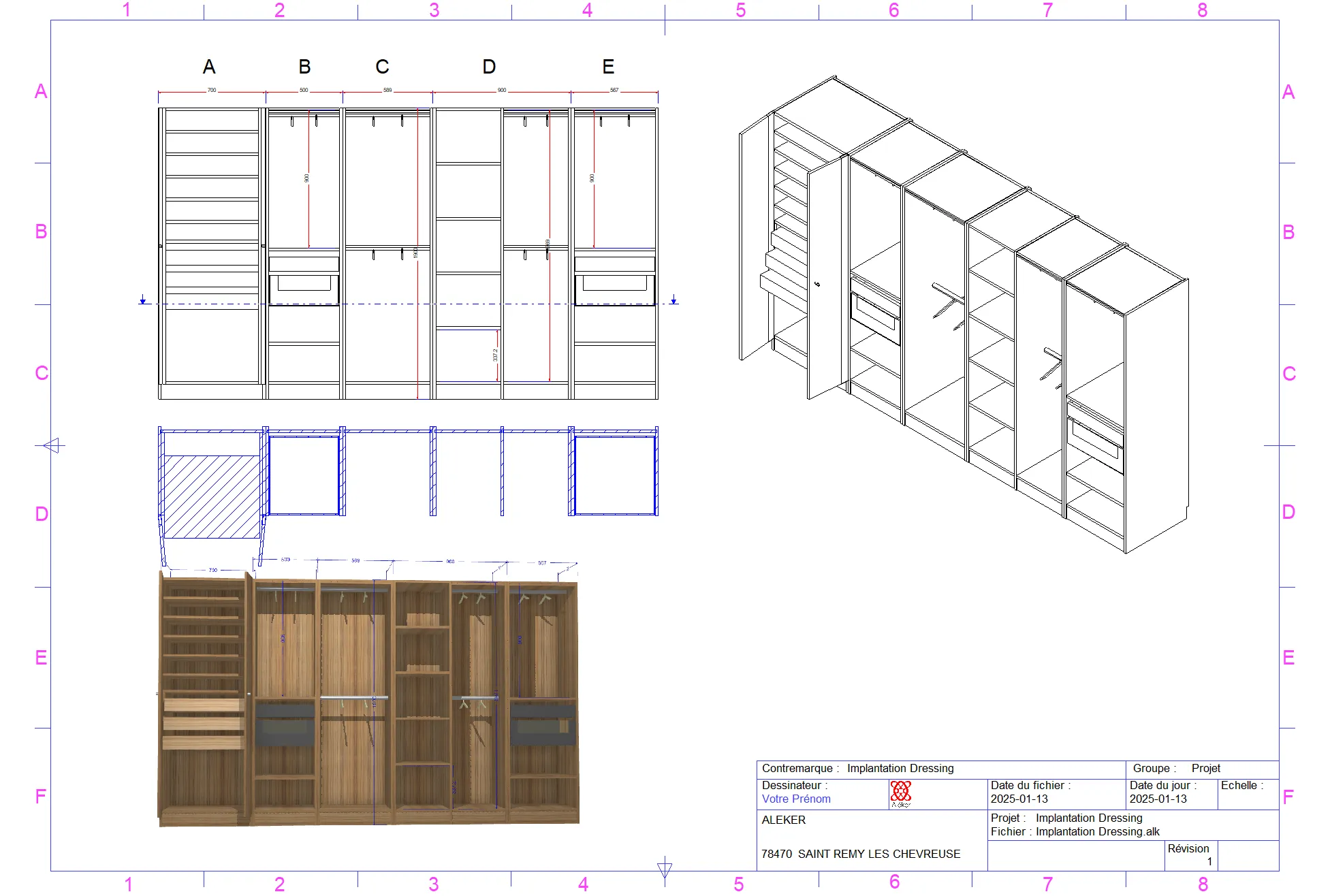Image resolution: width=1332 pixels, height=896 pixels.
Task: Select the module label A above elevation
Action: click(x=209, y=67)
